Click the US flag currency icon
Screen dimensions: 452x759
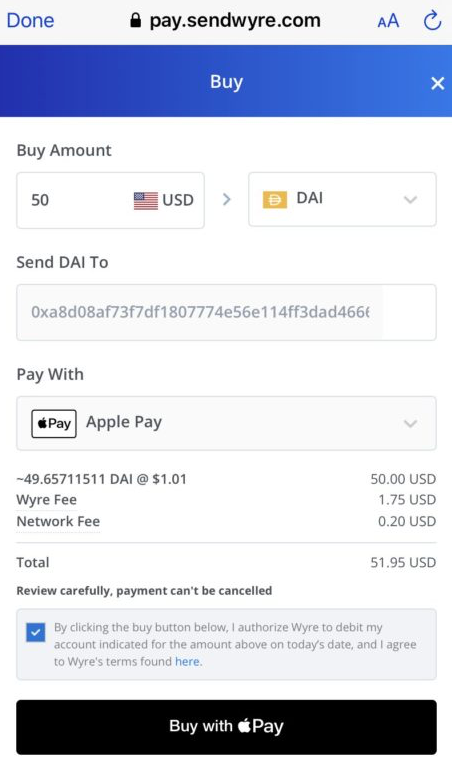click(146, 200)
